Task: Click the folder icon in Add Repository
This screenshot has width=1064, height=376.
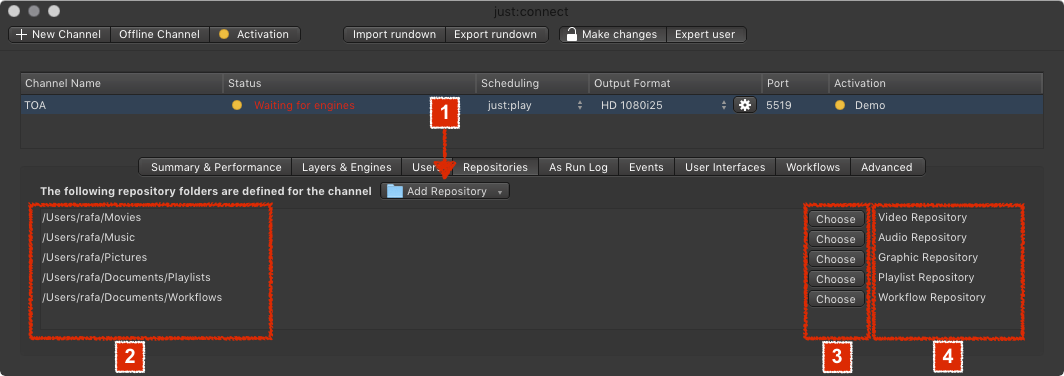Action: (395, 191)
